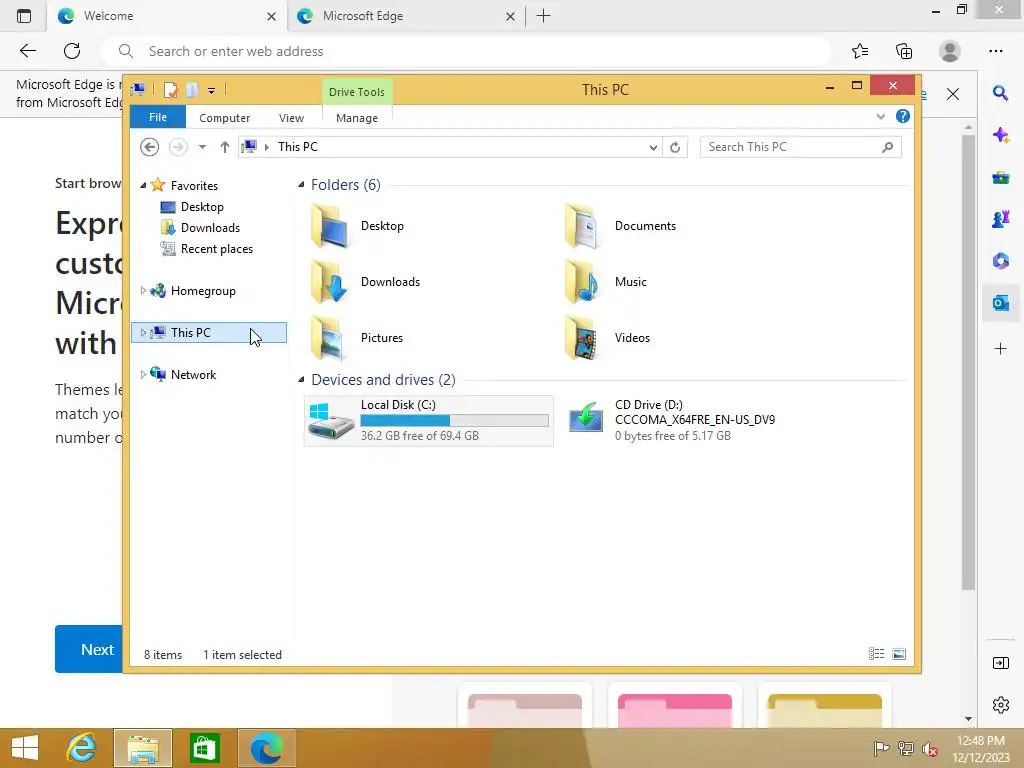Open Edge sidebar Outlook icon
This screenshot has width=1024, height=768.
coord(1000,303)
